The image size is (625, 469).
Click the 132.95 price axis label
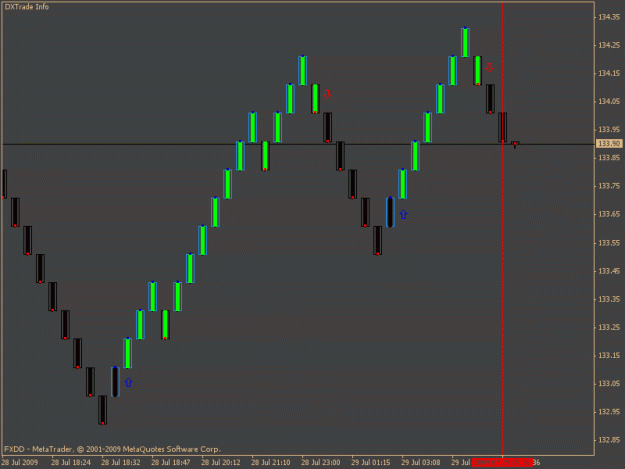pyautogui.click(x=609, y=412)
